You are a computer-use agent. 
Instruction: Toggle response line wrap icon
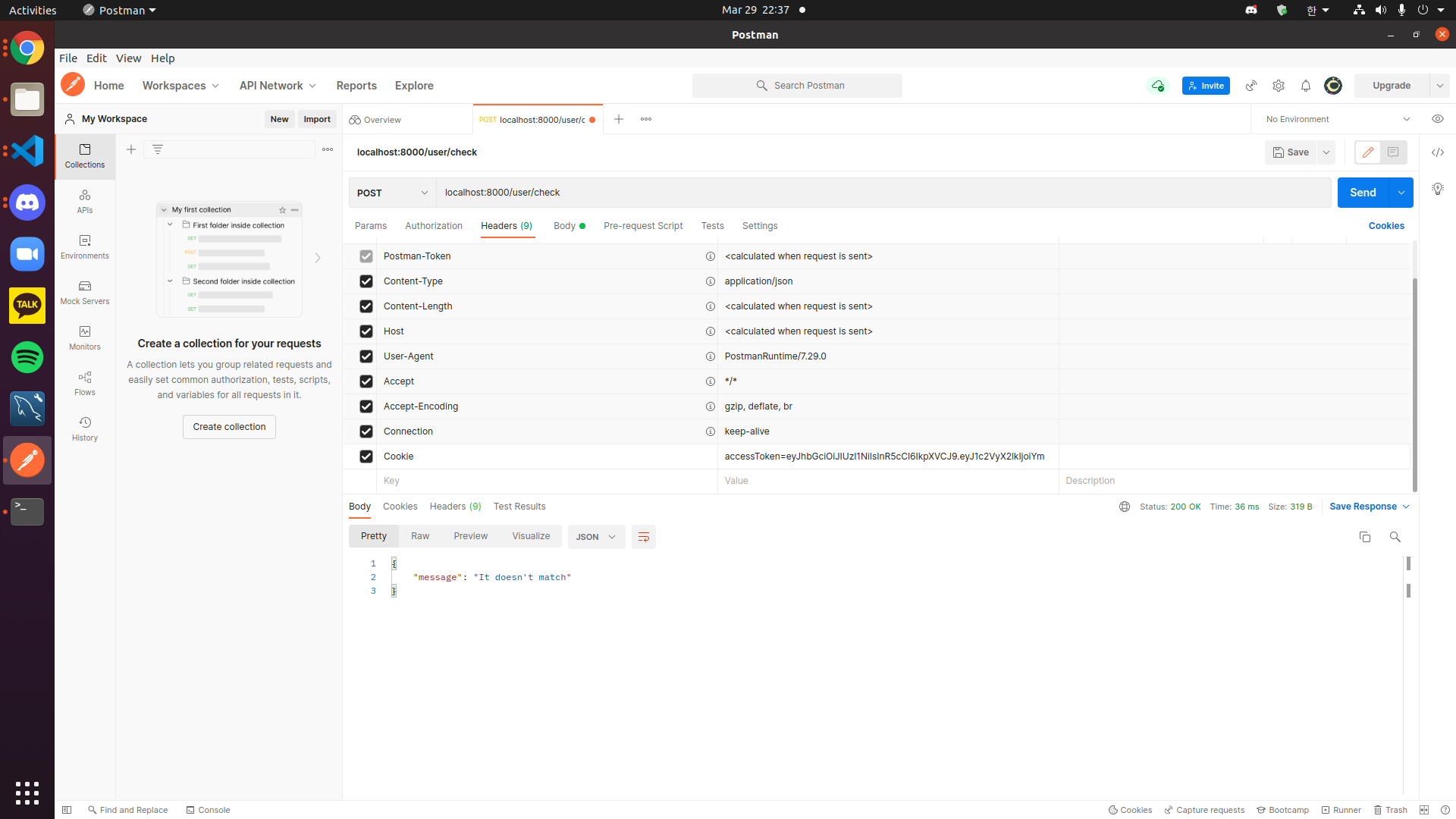pos(644,537)
